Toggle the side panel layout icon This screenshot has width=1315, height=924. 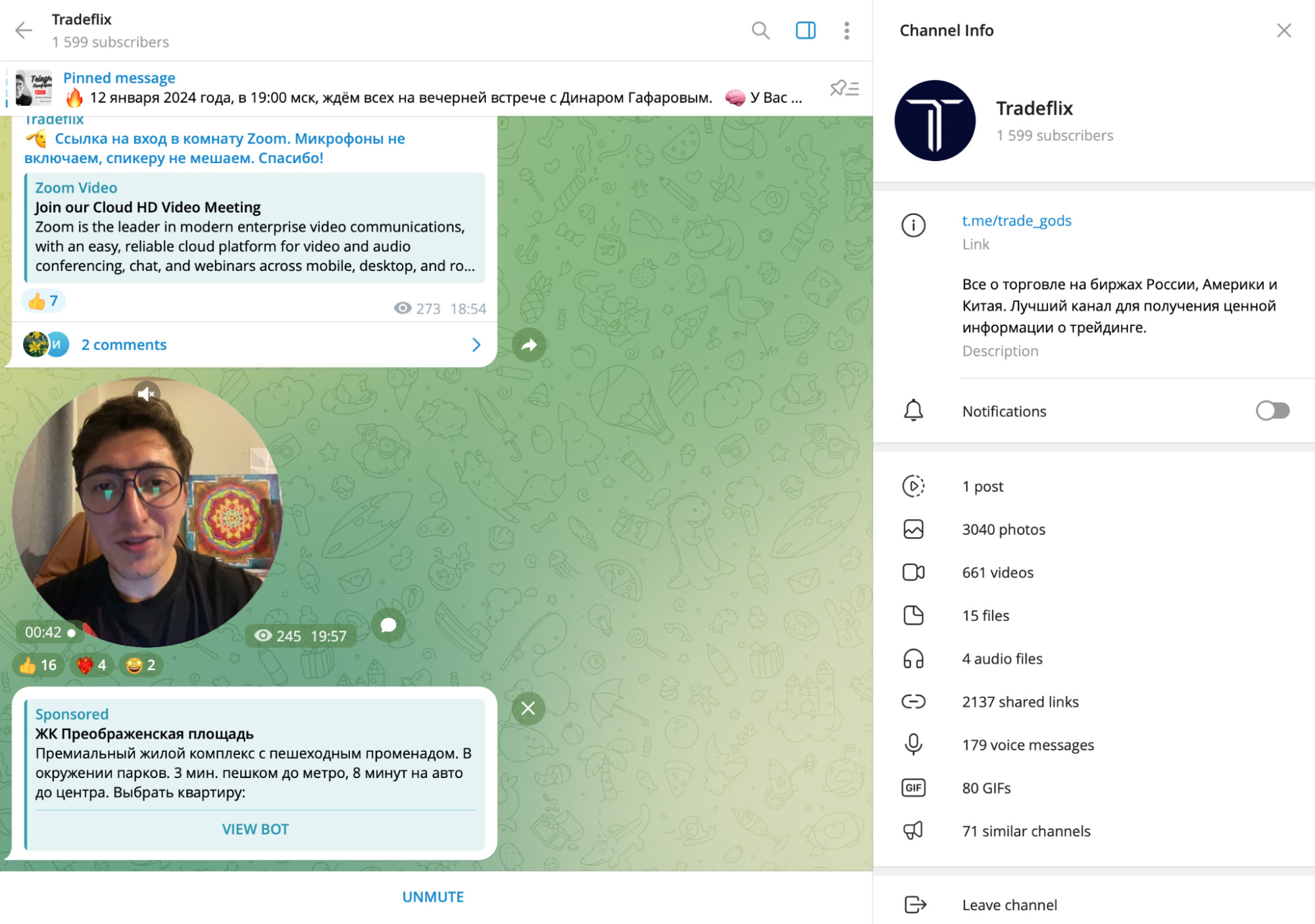pyautogui.click(x=805, y=30)
